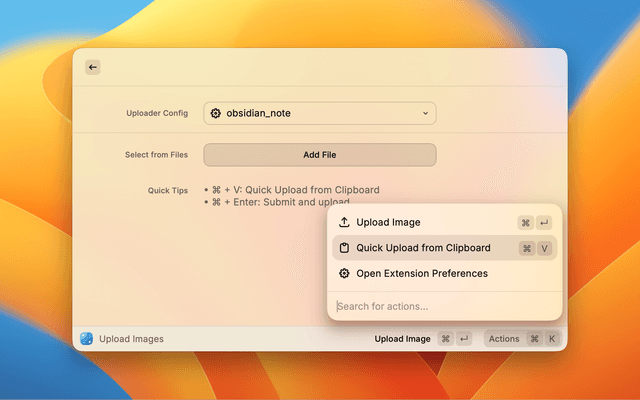Select Upload Image from the actions menu

[x=389, y=222]
